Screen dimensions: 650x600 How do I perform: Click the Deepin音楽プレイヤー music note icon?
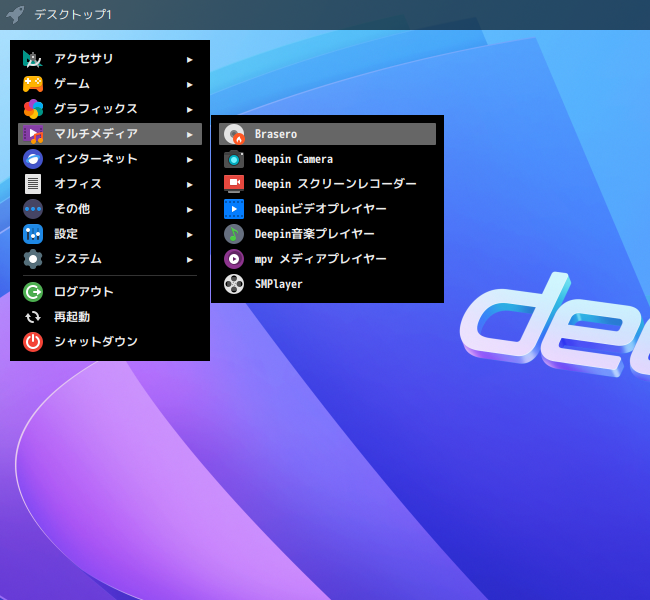tap(234, 234)
